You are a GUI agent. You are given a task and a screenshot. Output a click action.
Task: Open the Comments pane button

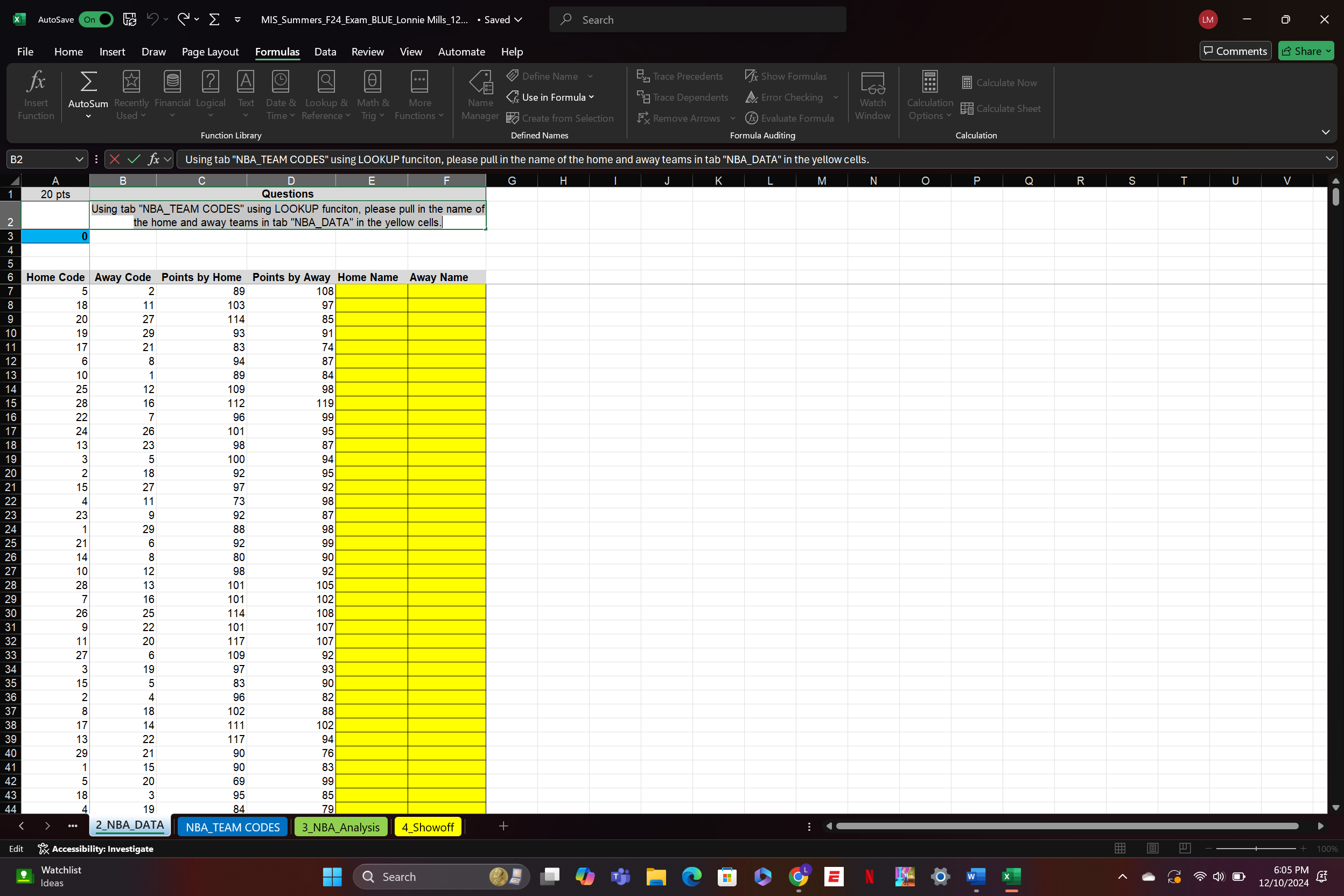1235,51
